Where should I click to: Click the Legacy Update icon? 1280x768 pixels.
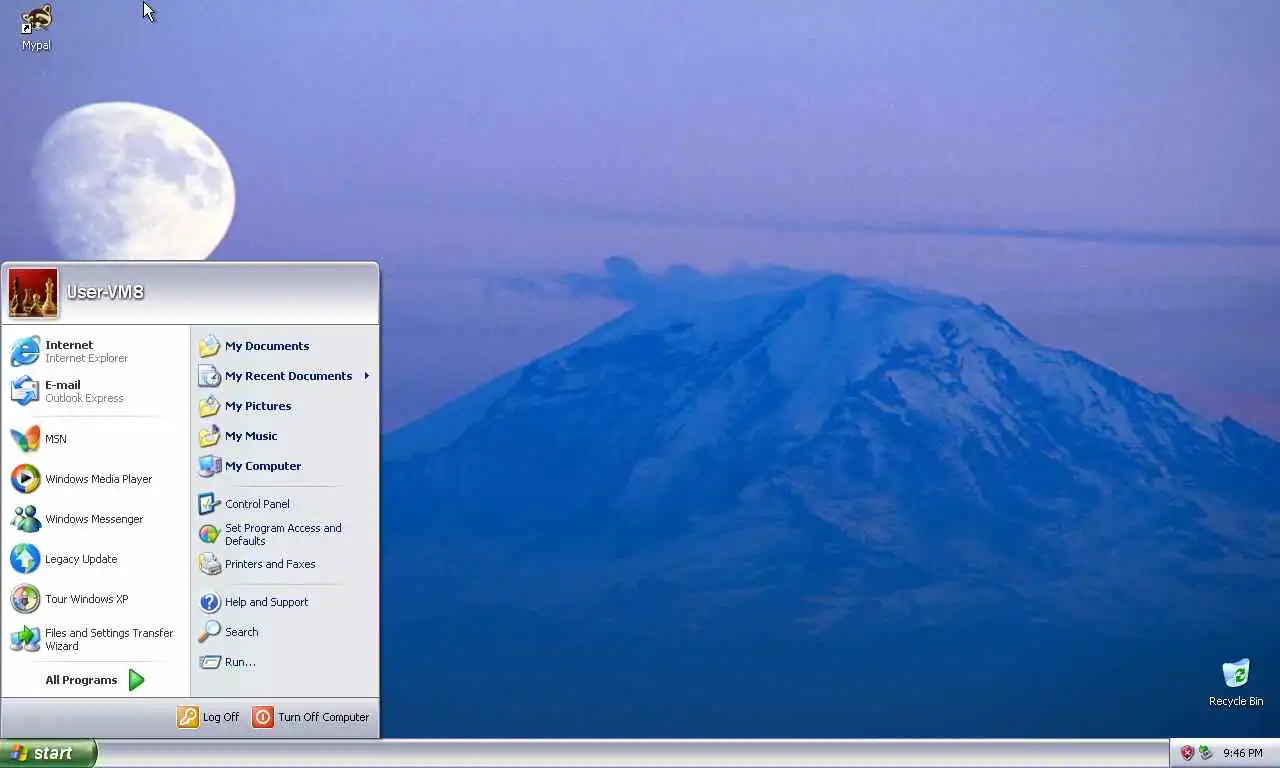[25, 559]
